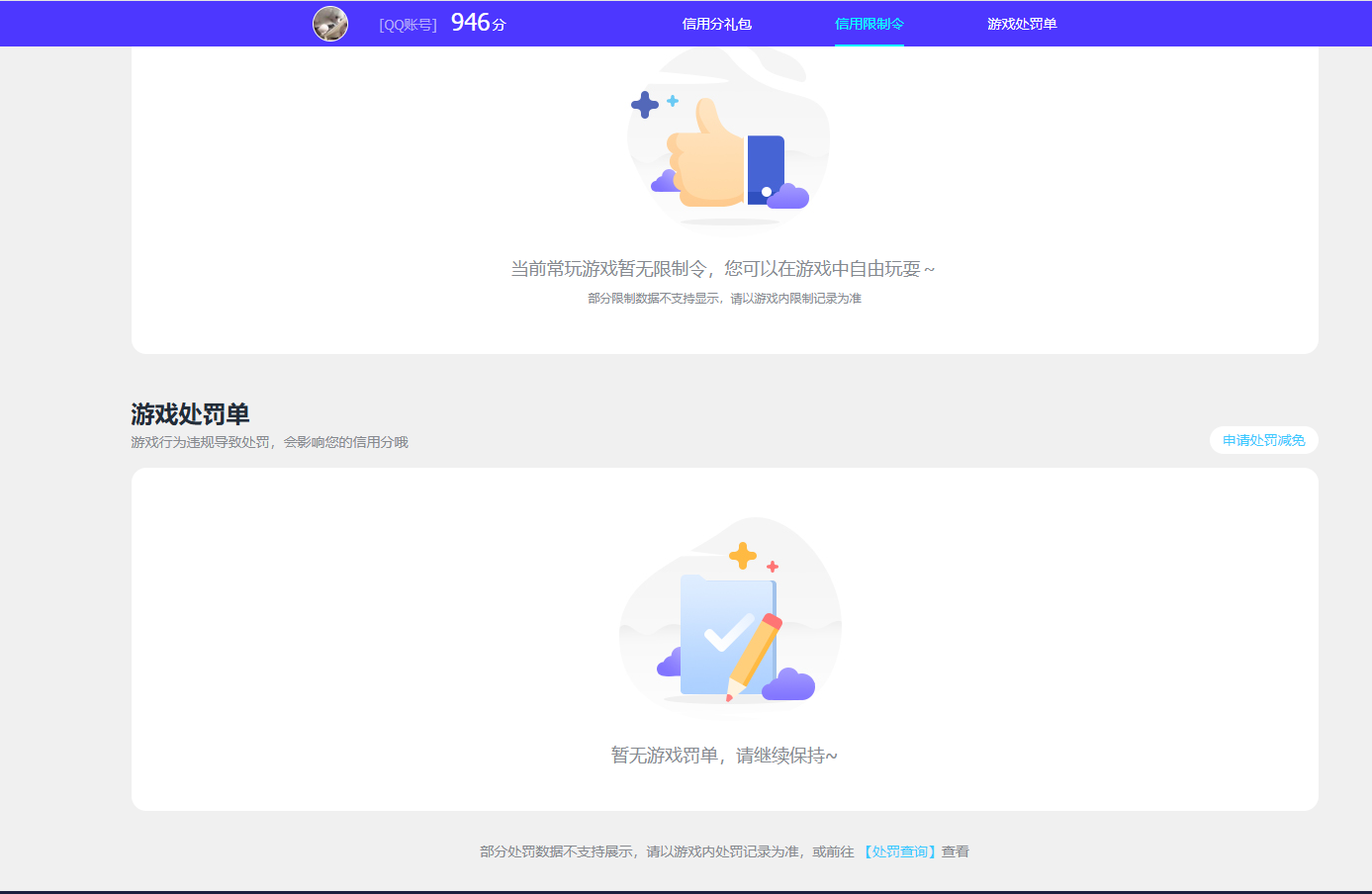Viewport: 1372px width, 894px height.
Task: Click the 946分 credit score
Action: click(479, 23)
